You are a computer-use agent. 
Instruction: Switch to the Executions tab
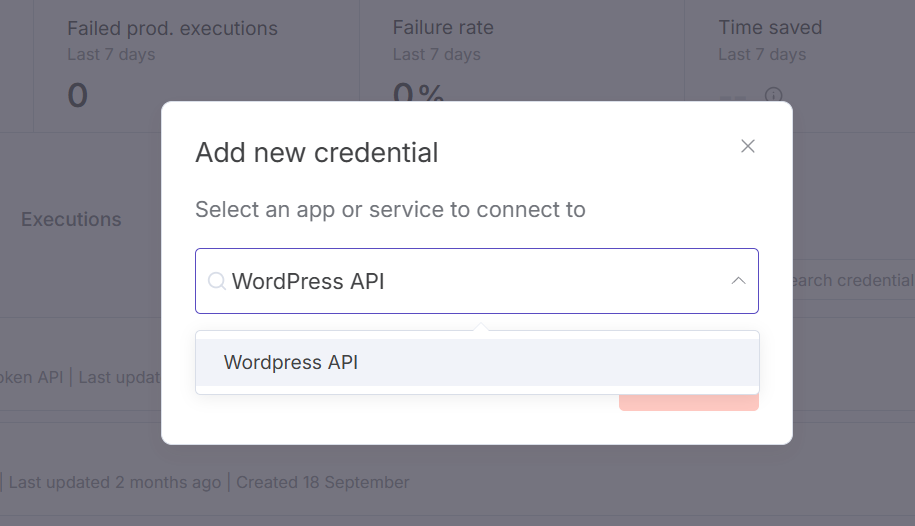[x=71, y=220]
